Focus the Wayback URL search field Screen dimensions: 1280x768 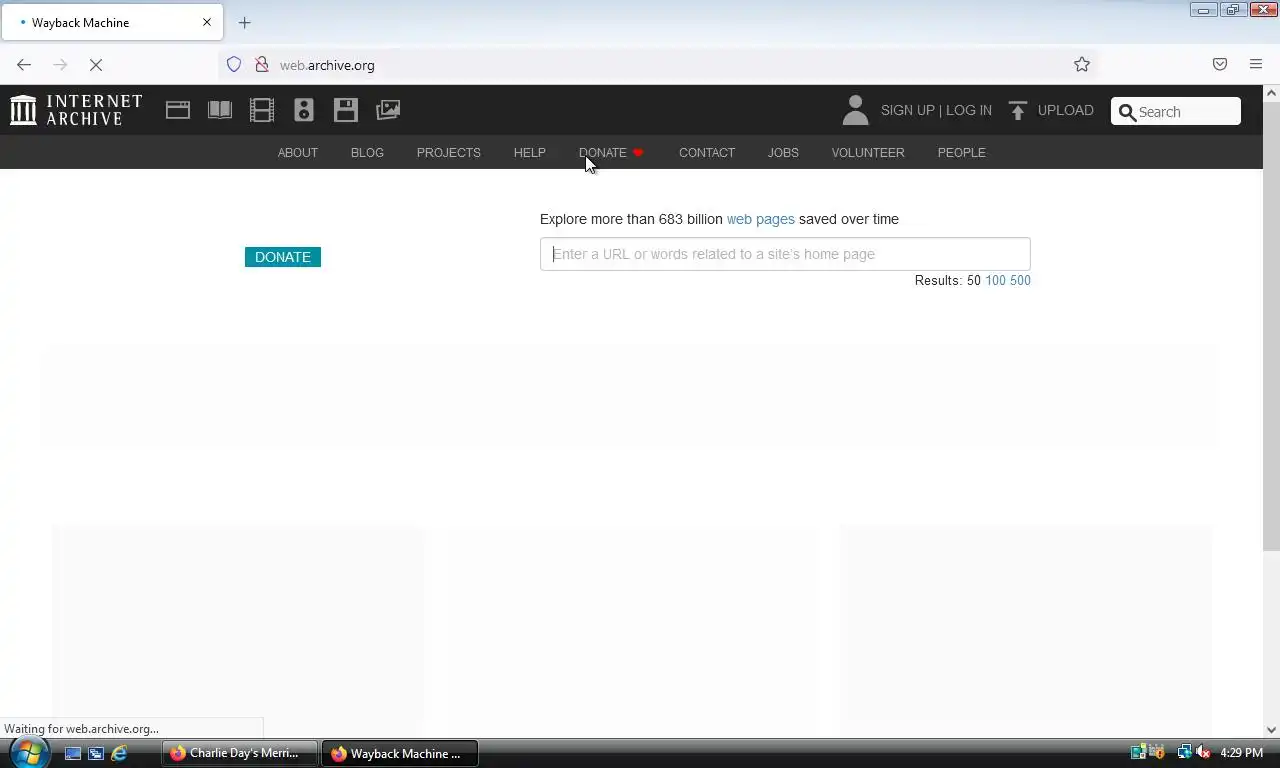(785, 254)
